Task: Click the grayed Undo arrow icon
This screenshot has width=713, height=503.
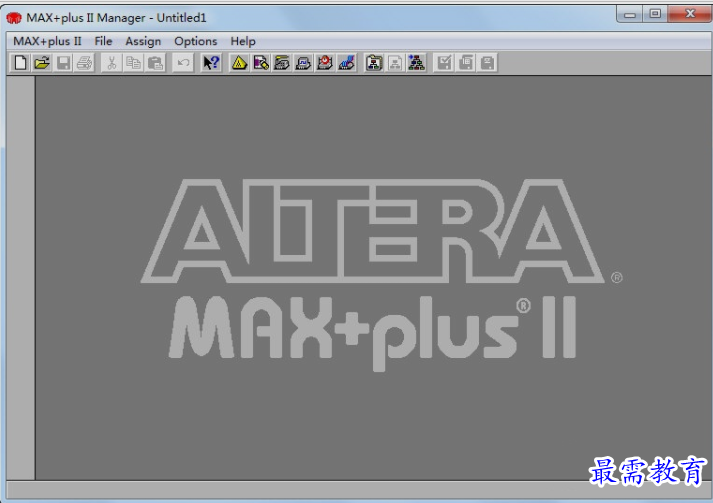Action: pos(183,63)
